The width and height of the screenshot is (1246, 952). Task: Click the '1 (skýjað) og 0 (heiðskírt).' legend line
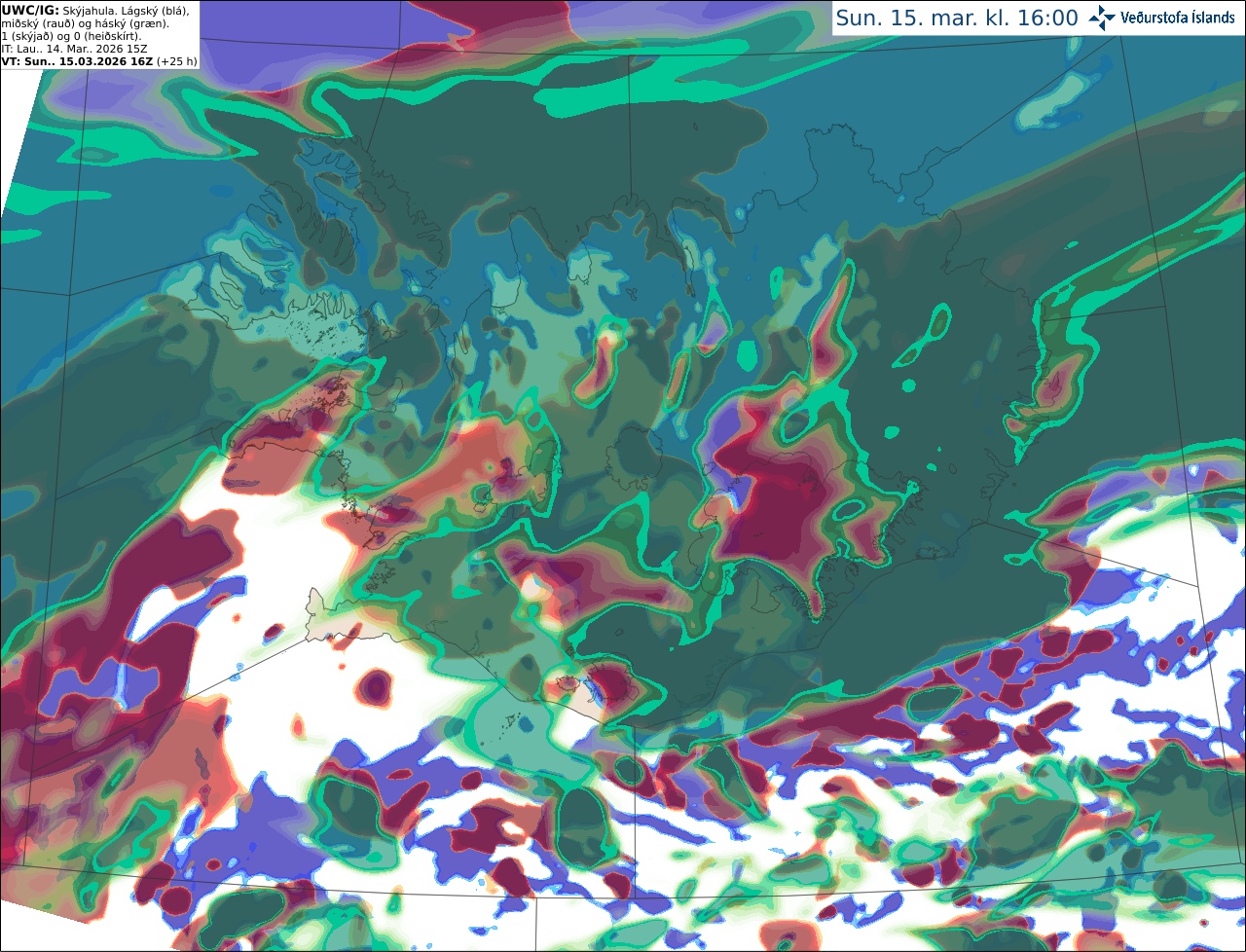tap(71, 35)
